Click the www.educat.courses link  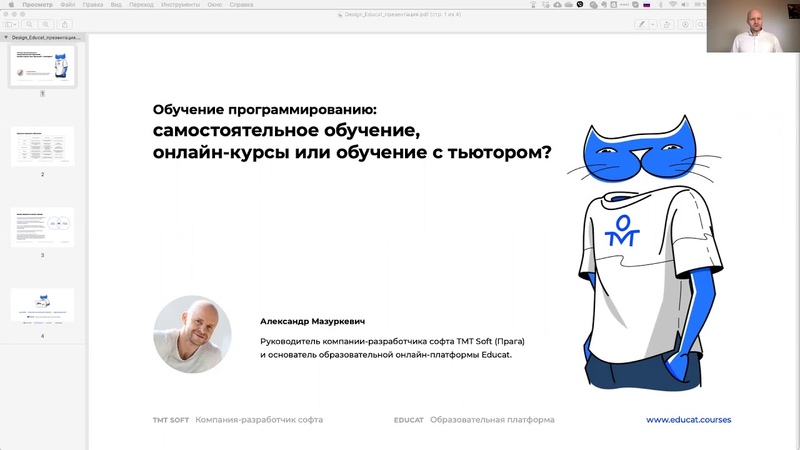point(688,419)
